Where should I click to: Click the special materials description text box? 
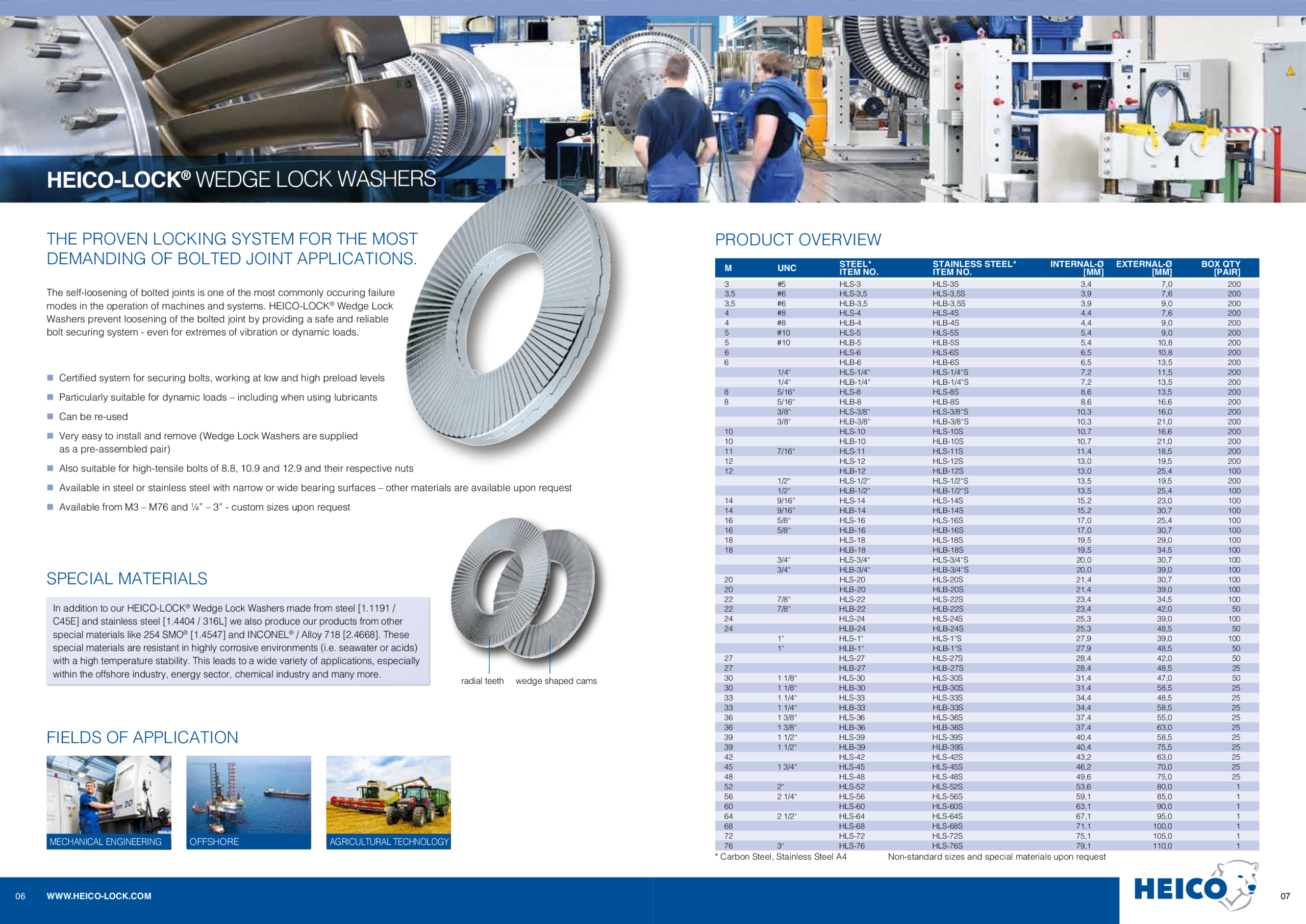tap(237, 641)
